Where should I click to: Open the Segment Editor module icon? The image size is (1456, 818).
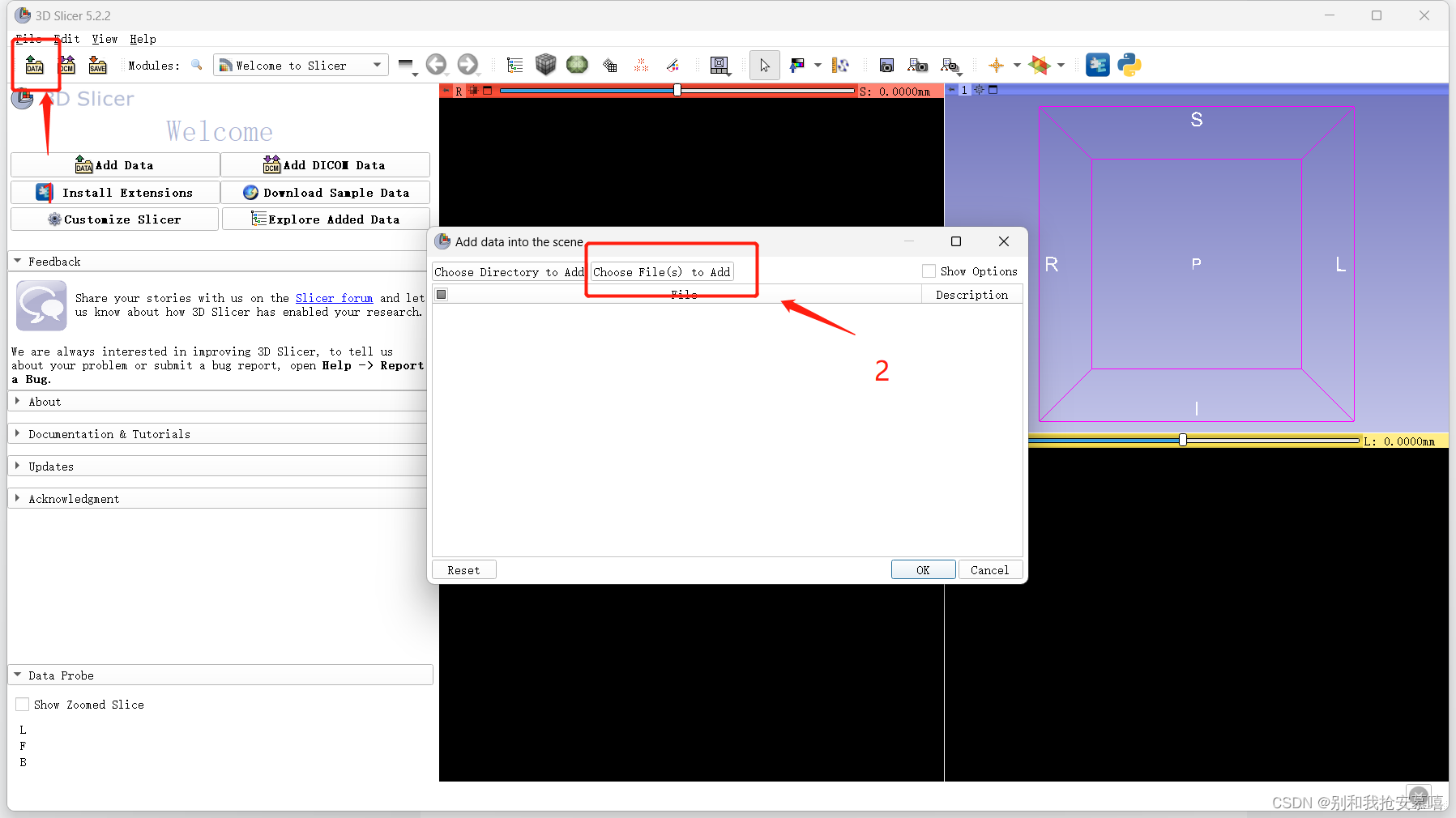672,66
